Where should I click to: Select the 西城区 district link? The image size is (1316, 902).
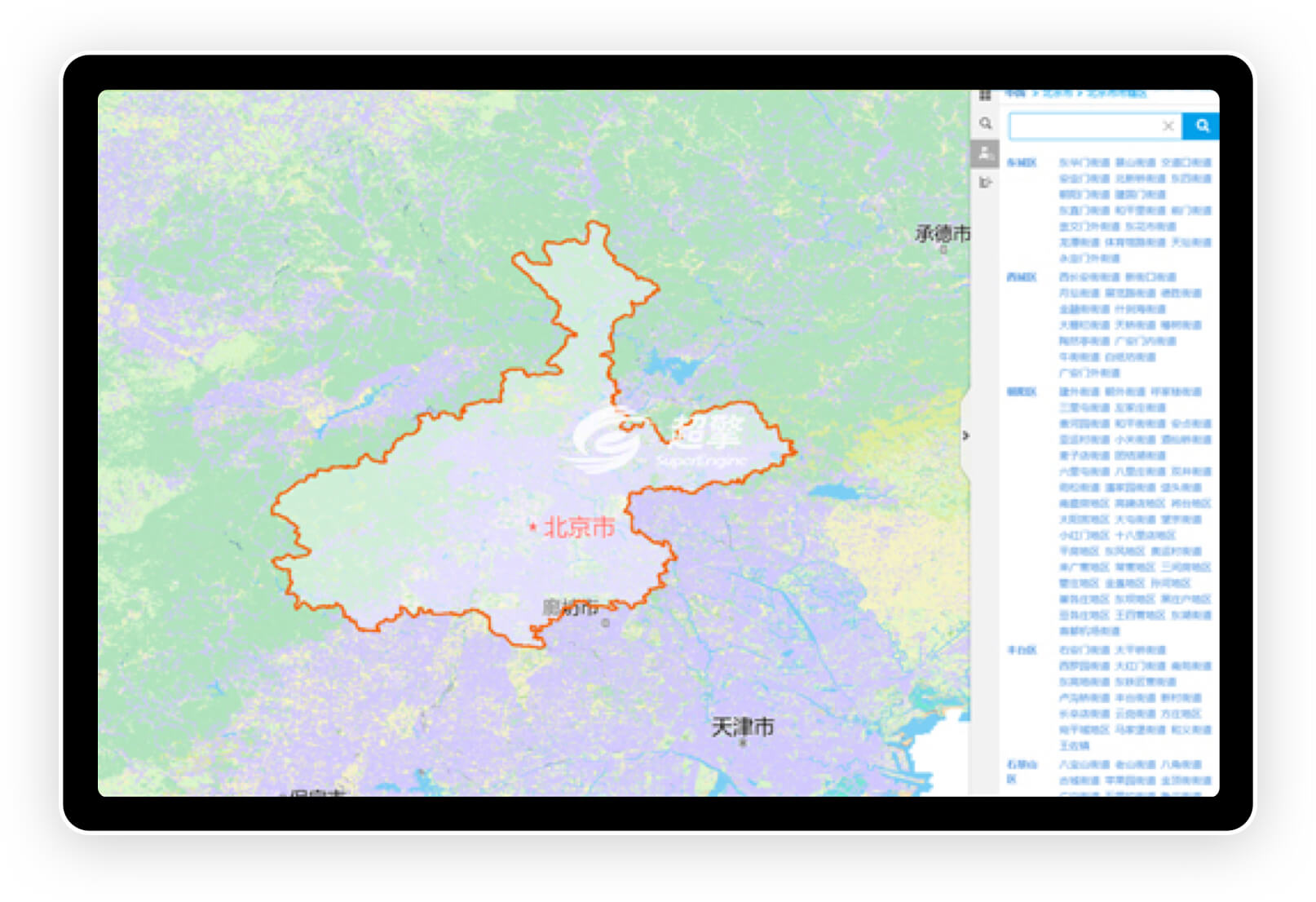point(1021,277)
